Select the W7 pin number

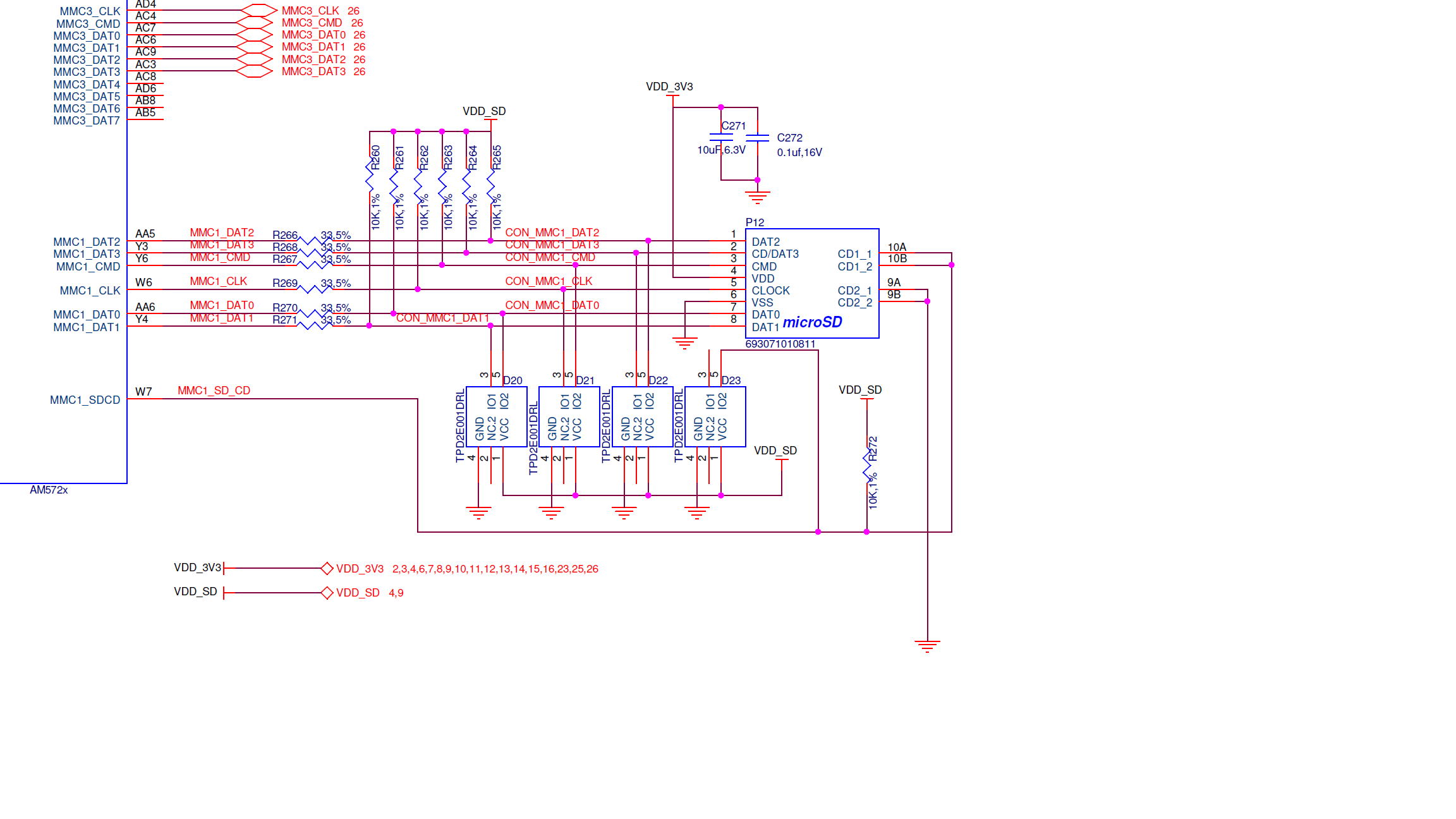point(143,392)
